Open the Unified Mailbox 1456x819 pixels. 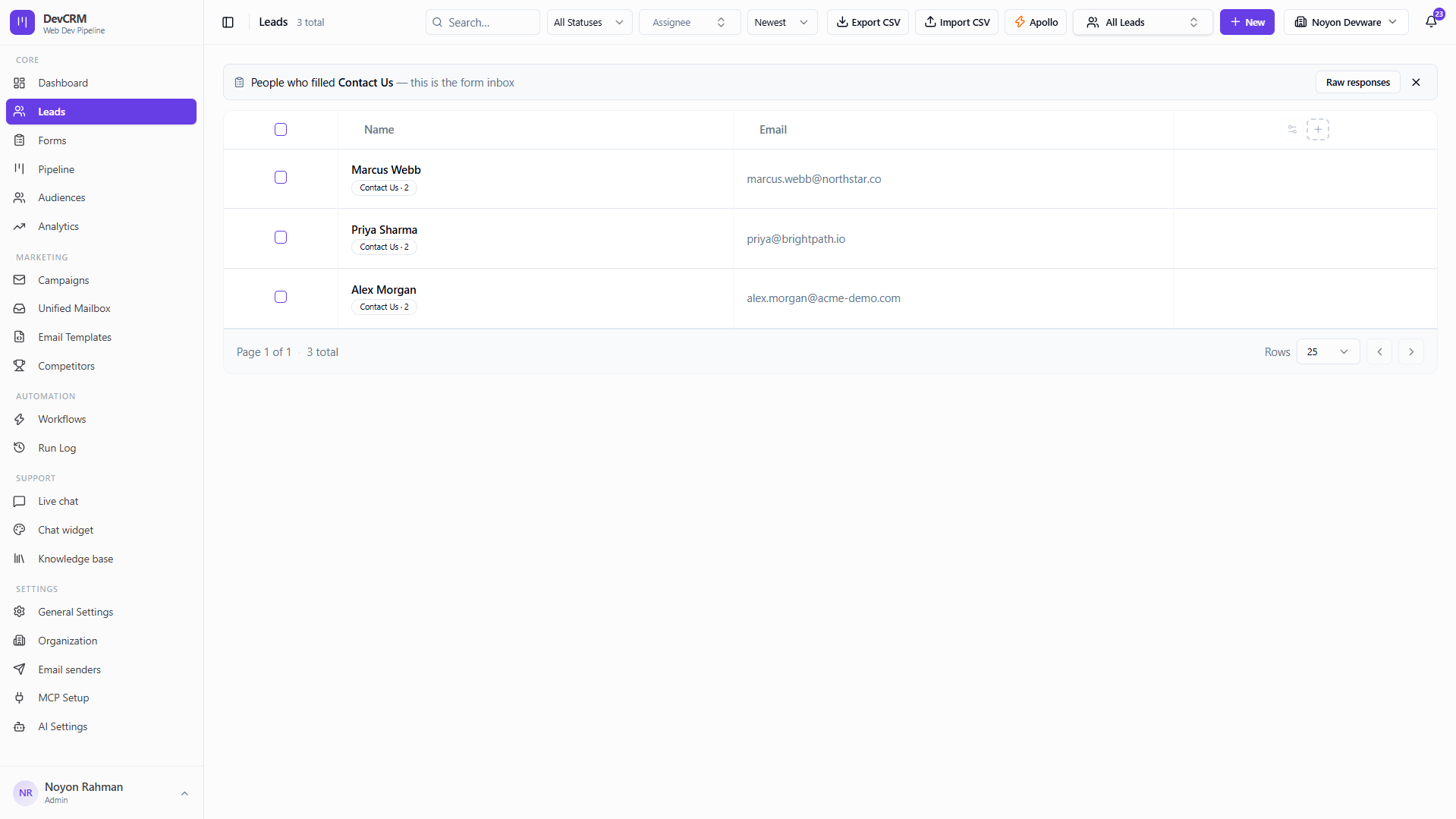(x=101, y=308)
